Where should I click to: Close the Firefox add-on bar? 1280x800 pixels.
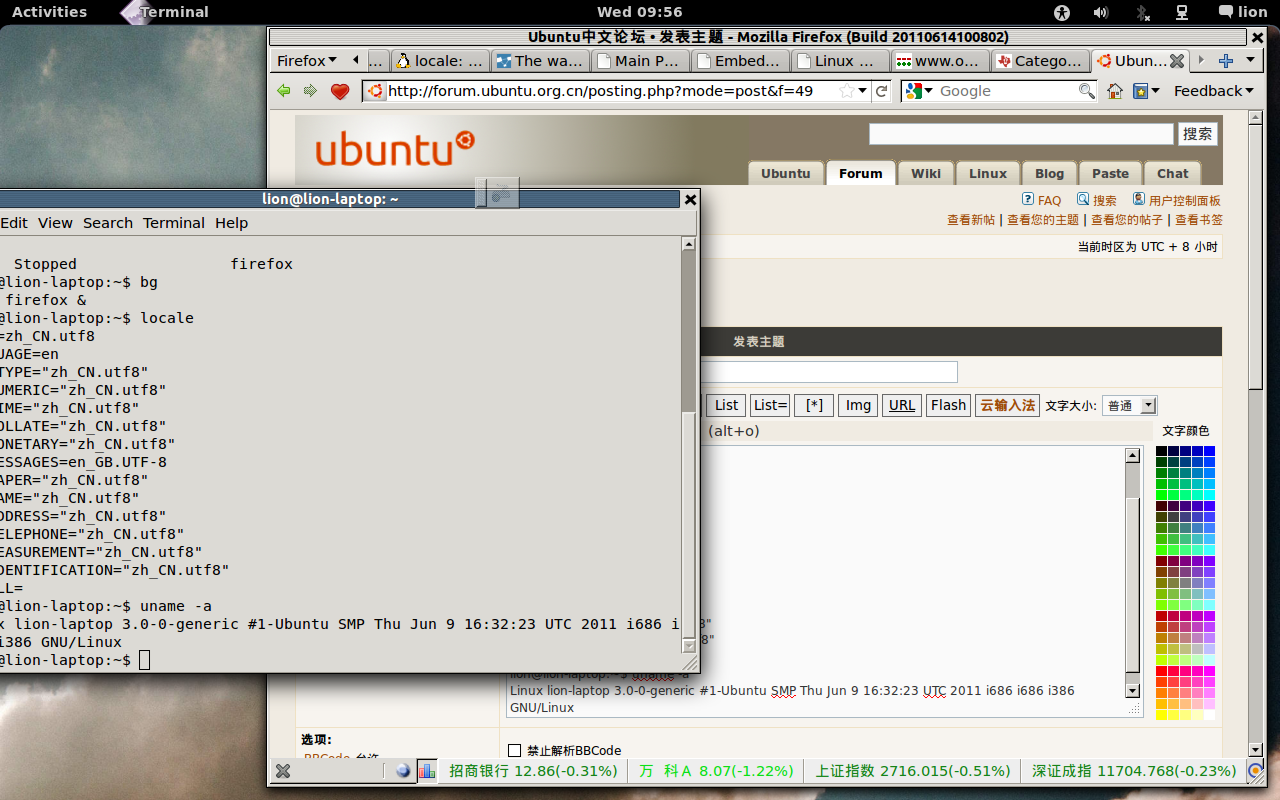[x=283, y=771]
